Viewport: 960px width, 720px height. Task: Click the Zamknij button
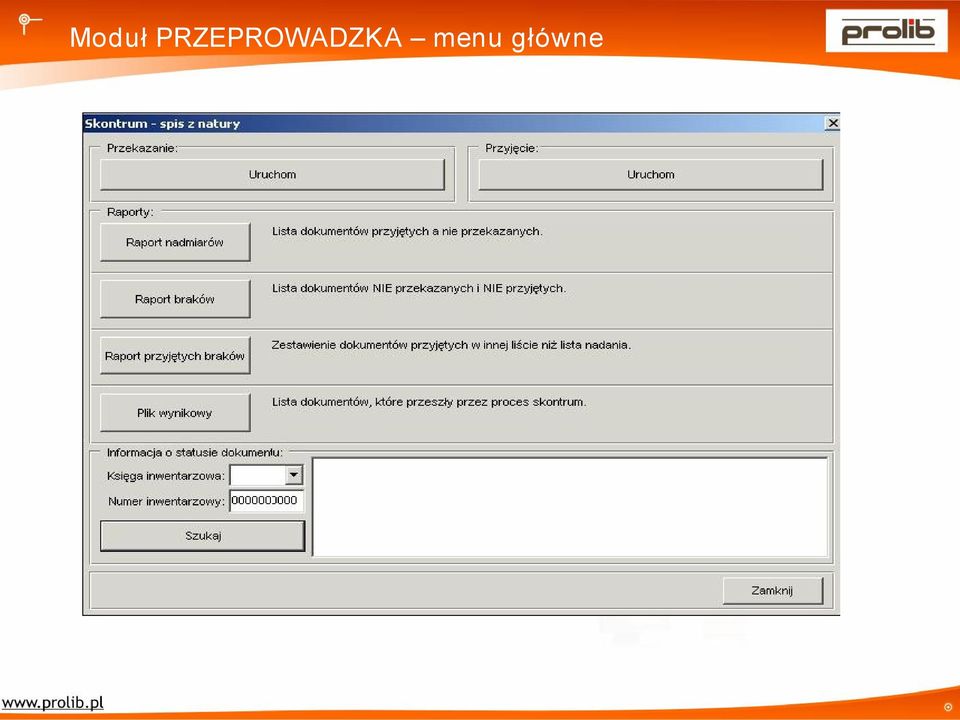[x=773, y=591]
